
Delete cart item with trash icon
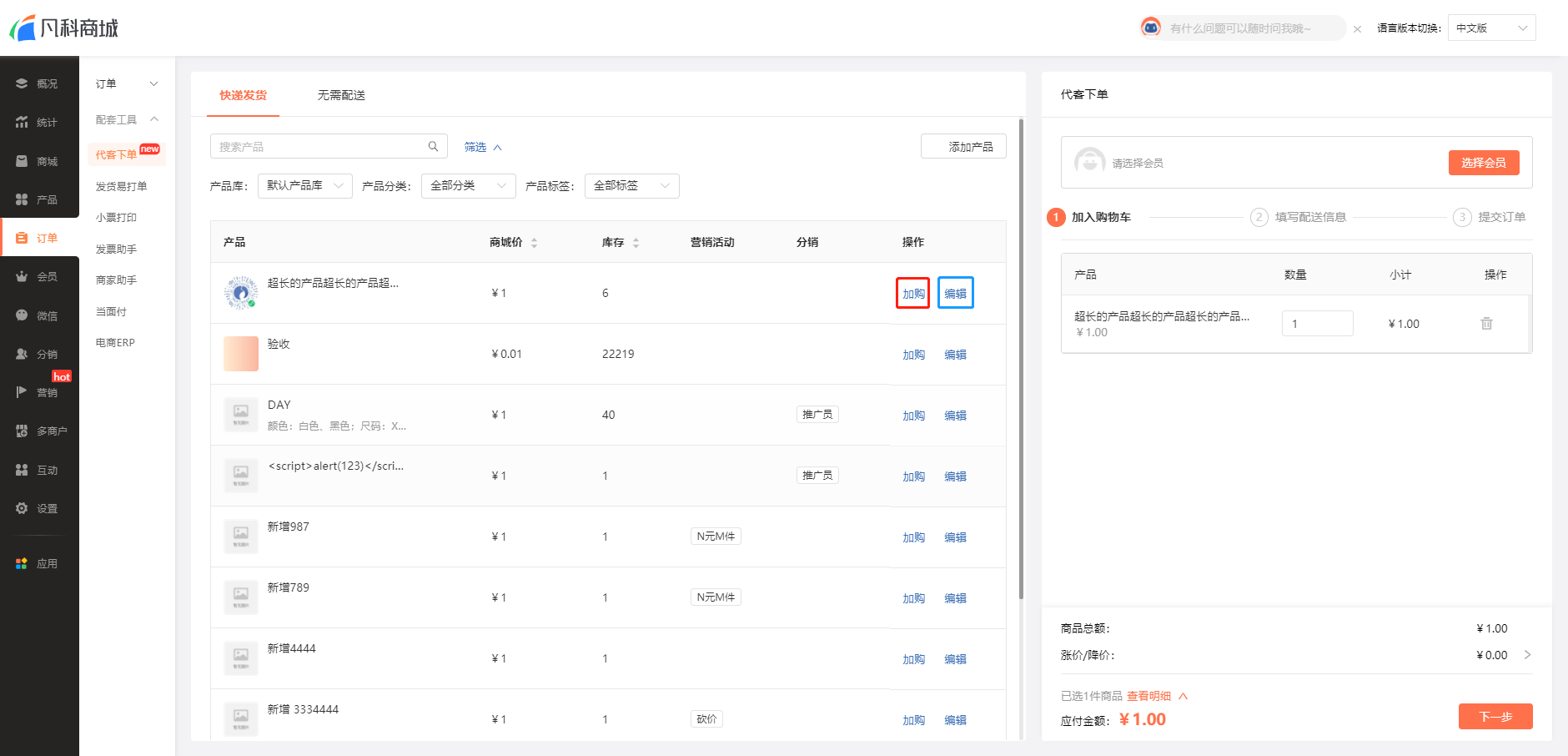(x=1486, y=323)
